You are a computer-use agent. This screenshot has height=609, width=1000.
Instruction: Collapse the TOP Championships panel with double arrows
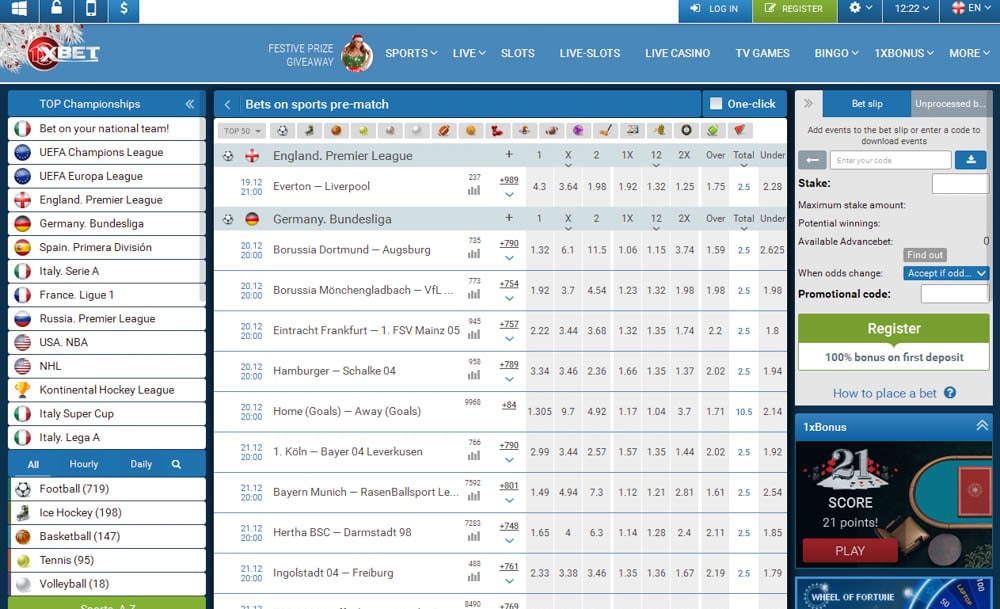(x=189, y=104)
